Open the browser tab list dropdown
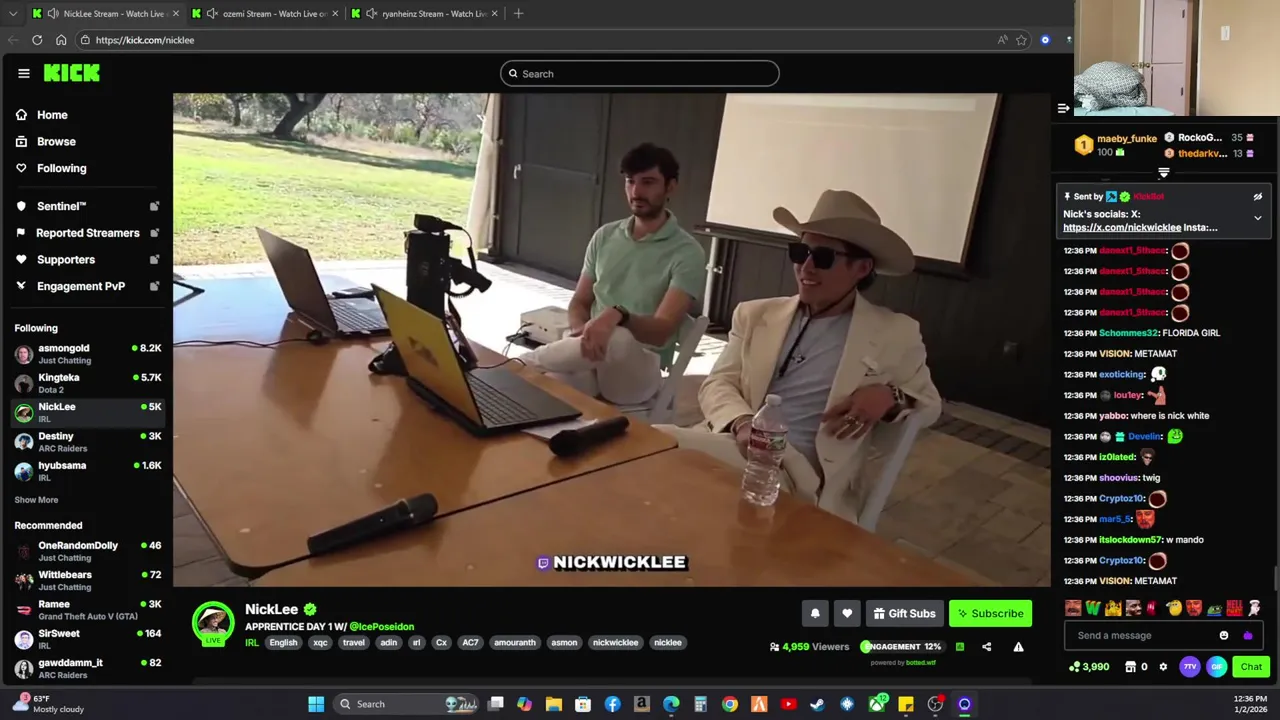This screenshot has height=720, width=1280. click(x=13, y=14)
